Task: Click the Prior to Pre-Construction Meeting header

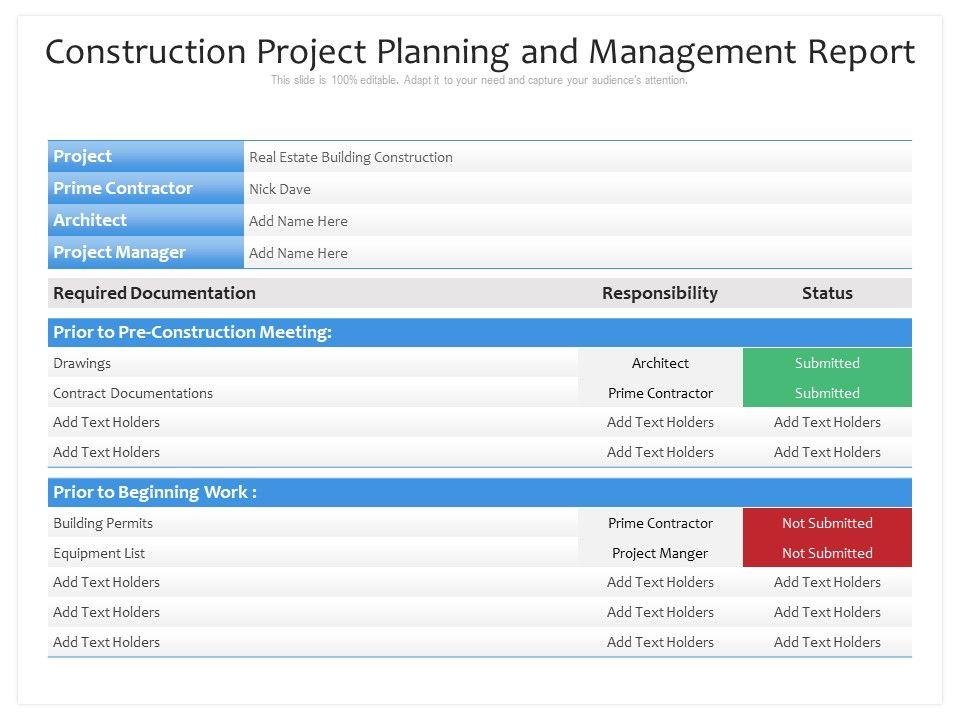Action: coord(192,332)
